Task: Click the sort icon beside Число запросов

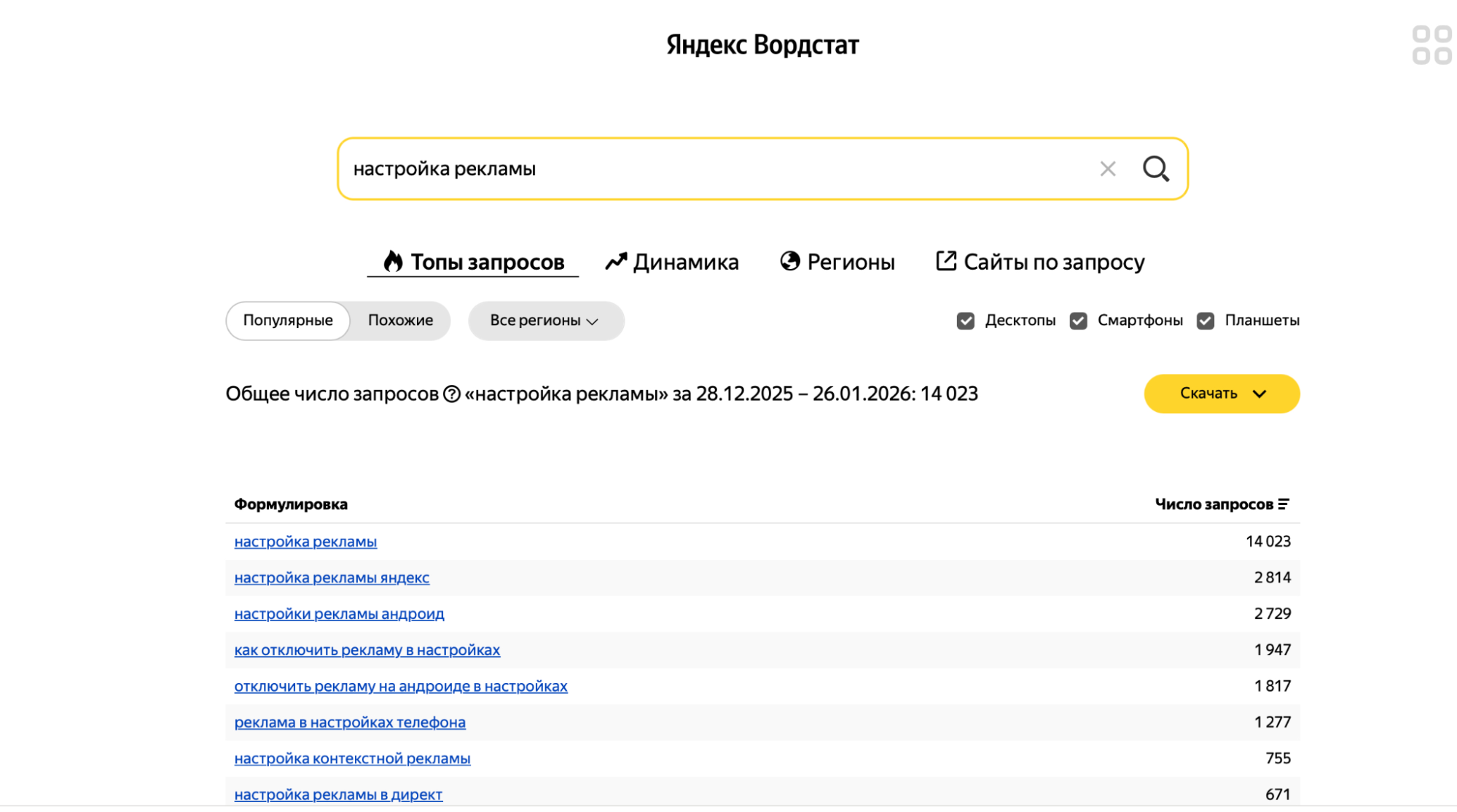Action: [1285, 503]
